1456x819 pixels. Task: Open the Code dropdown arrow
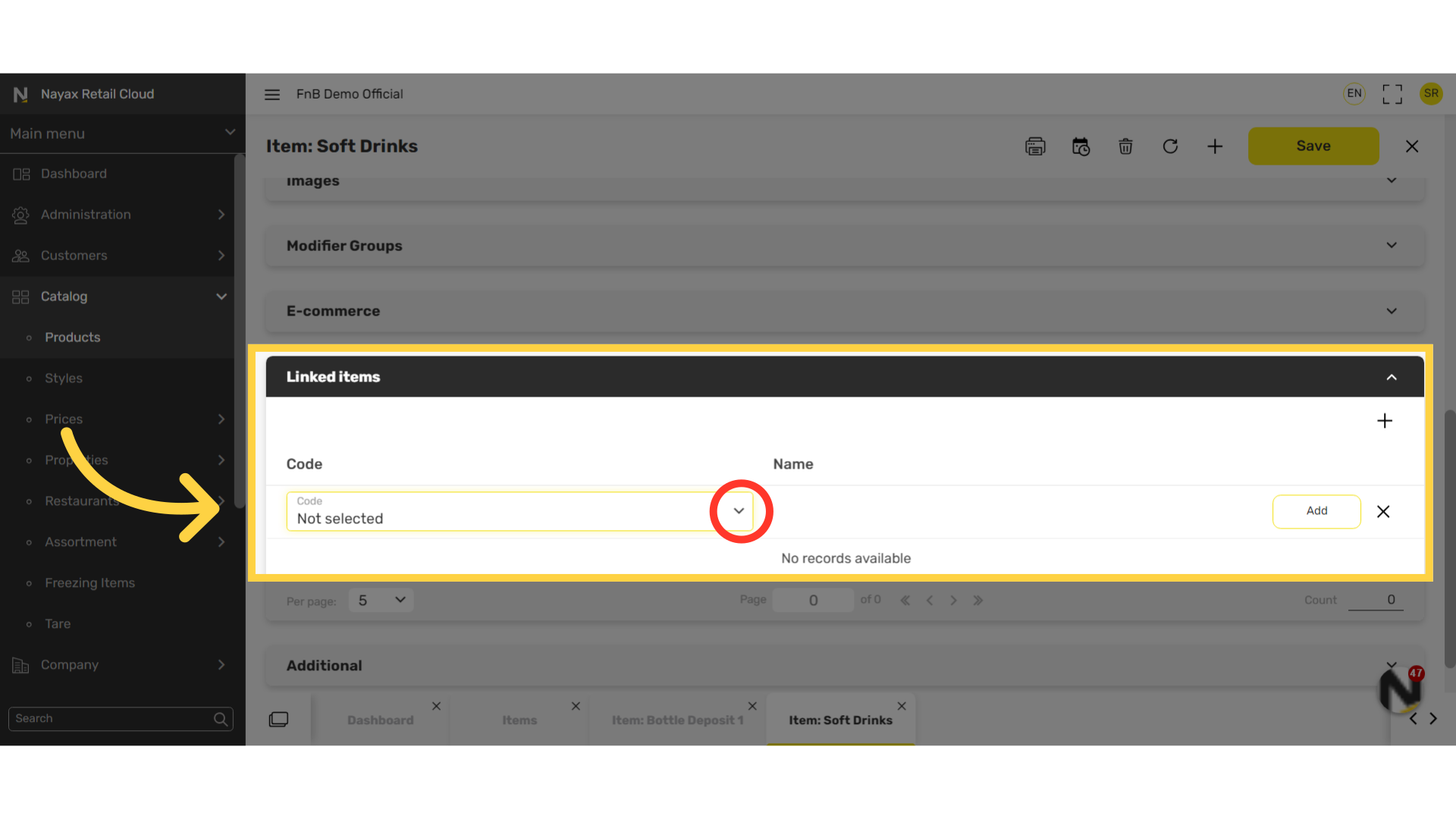coord(739,511)
